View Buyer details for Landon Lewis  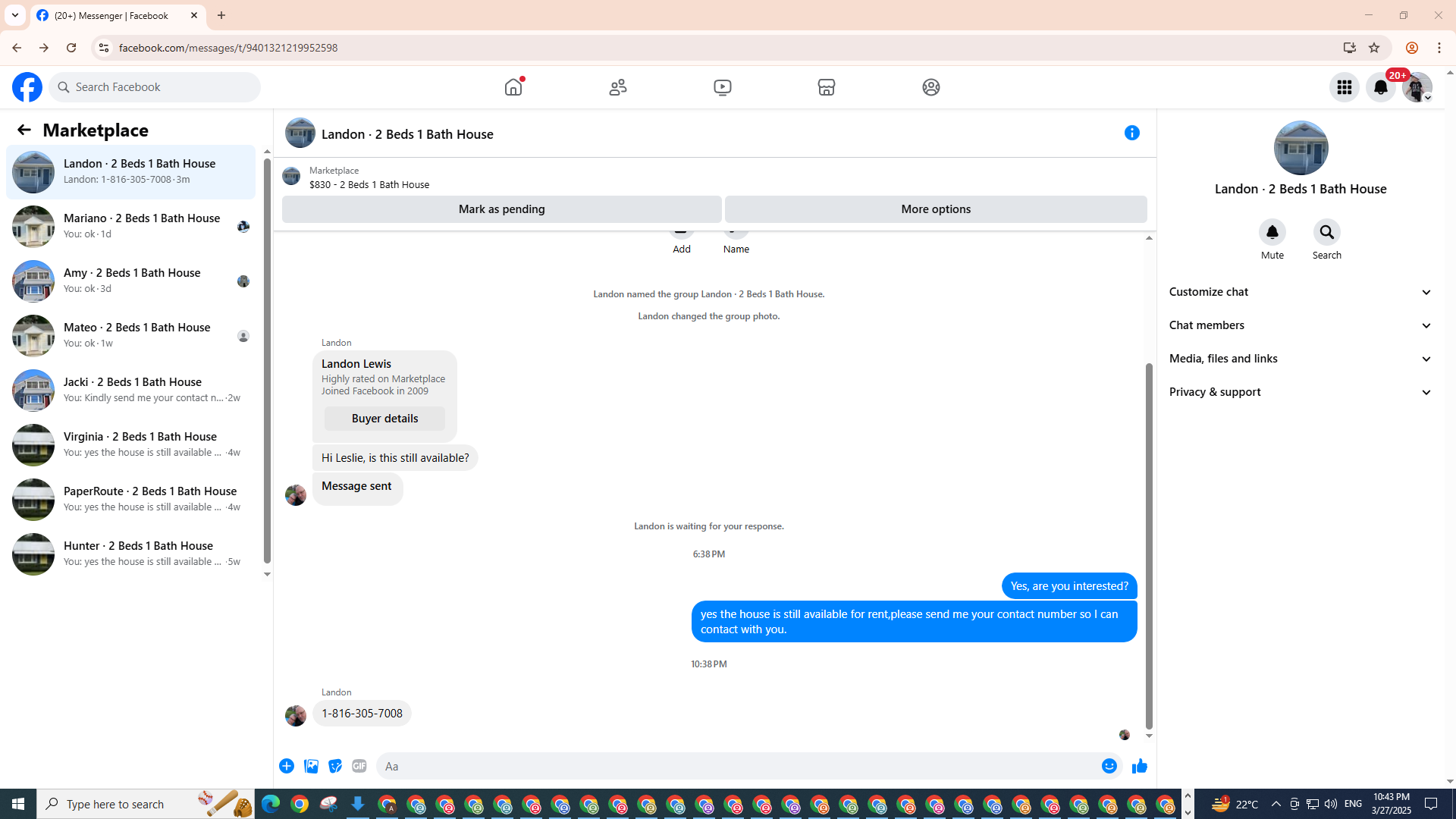tap(384, 419)
